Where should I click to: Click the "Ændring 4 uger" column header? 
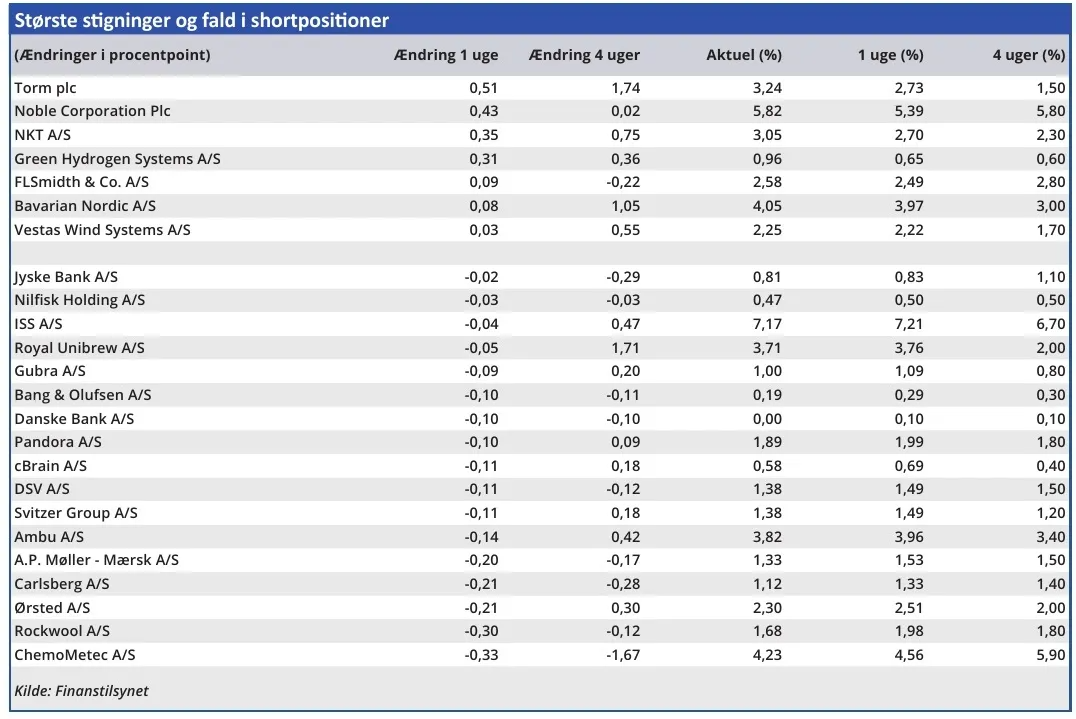584,56
